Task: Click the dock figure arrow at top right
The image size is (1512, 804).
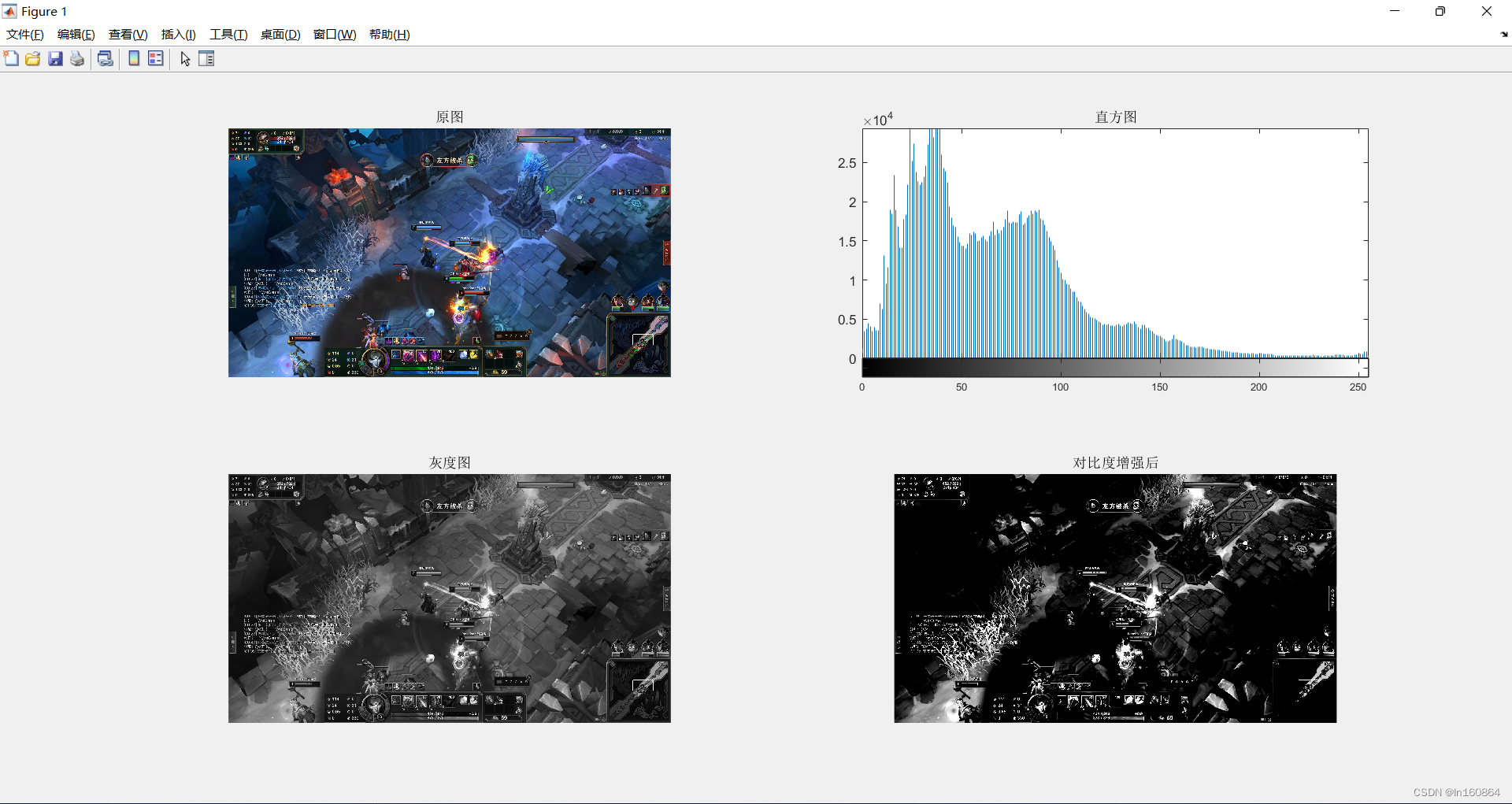Action: [x=1504, y=34]
